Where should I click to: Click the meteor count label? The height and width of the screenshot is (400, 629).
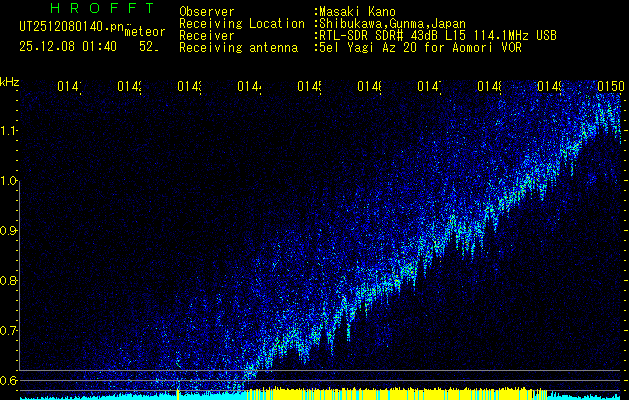pyautogui.click(x=145, y=32)
